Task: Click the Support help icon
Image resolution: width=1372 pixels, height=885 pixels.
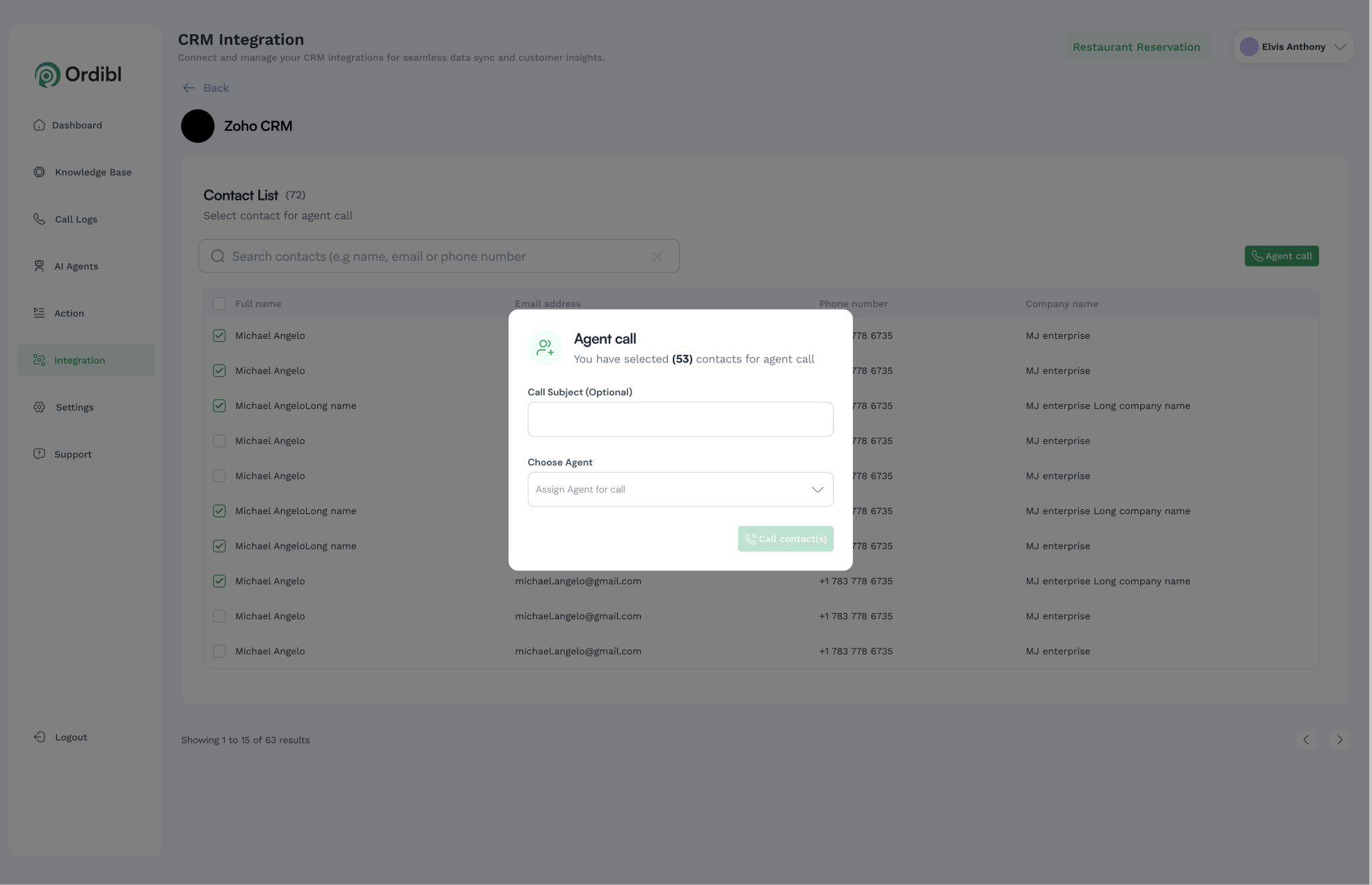Action: pos(39,454)
